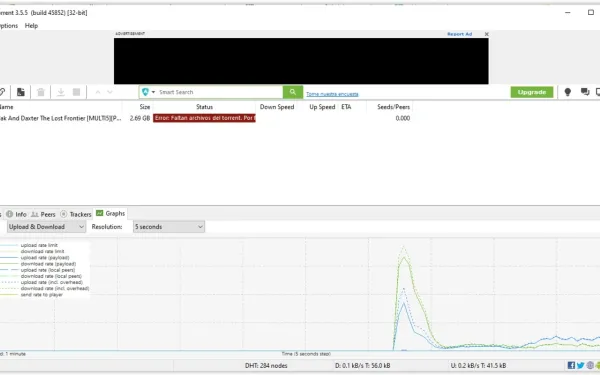Screen dimensions: 600x375
Task: Click the globe web icon in status bar
Action: pos(590,365)
